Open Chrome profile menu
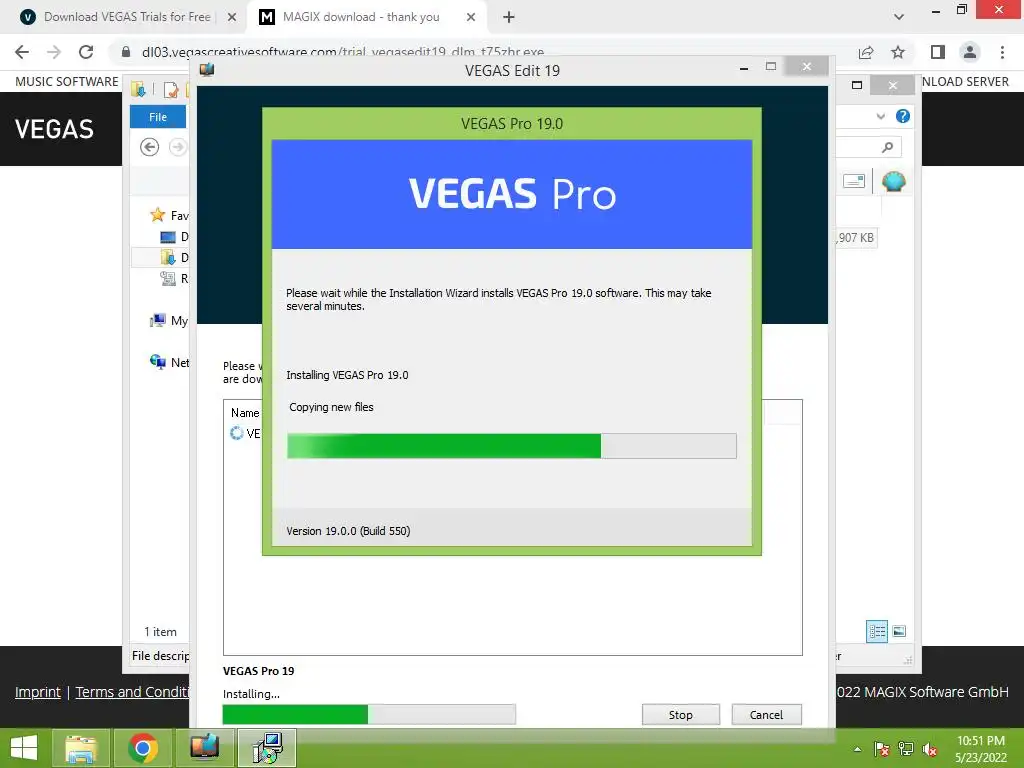Screen dimensions: 1024x768 point(970,52)
